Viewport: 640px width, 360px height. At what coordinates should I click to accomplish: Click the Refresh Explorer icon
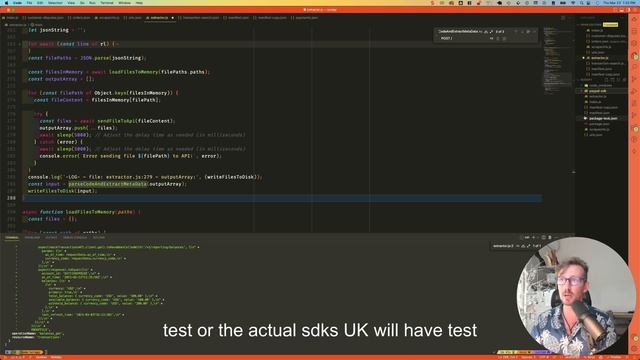click(618, 79)
